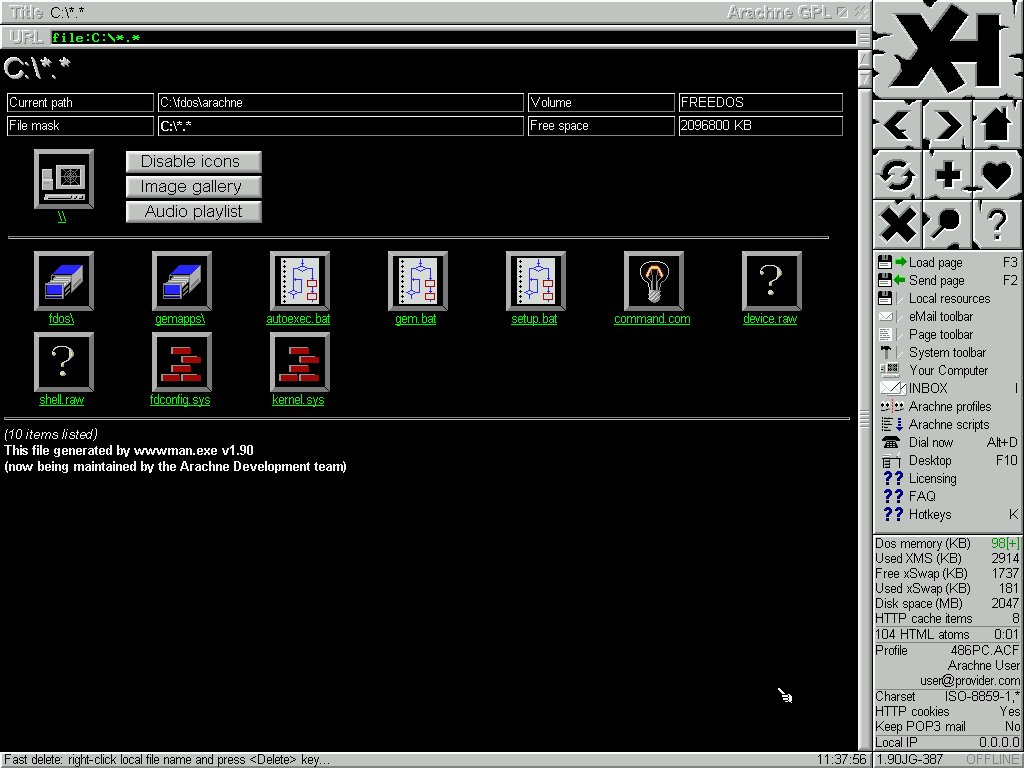
Task: Open the Image gallery button
Action: (193, 187)
